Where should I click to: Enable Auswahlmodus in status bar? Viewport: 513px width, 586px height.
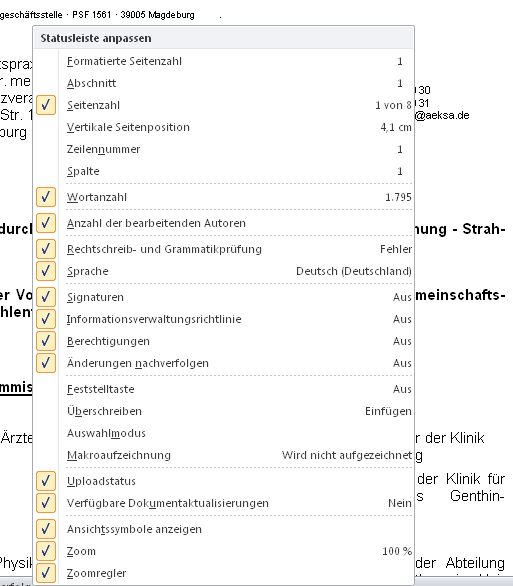[223, 433]
